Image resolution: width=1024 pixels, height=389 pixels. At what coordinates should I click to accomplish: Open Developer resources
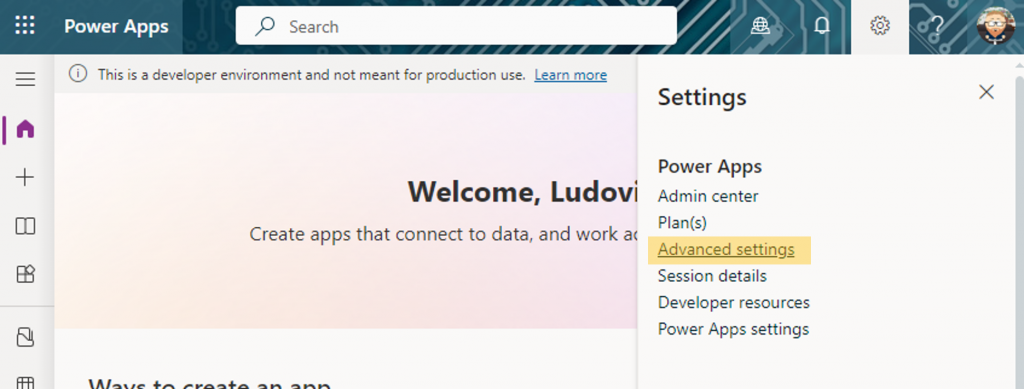733,303
